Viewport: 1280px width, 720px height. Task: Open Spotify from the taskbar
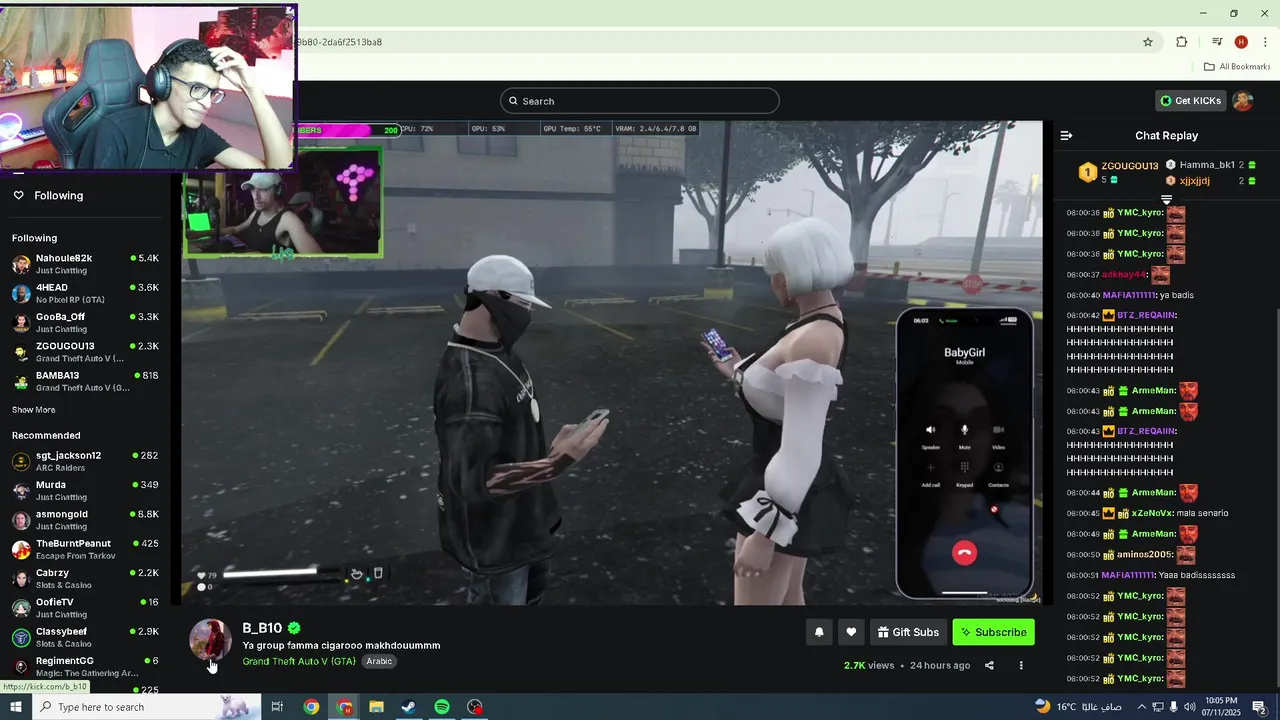tap(442, 707)
